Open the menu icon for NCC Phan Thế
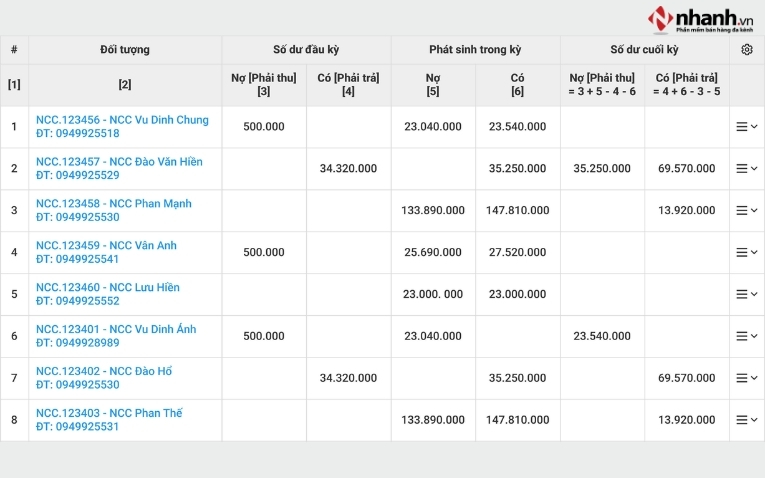765x478 pixels. (x=746, y=421)
